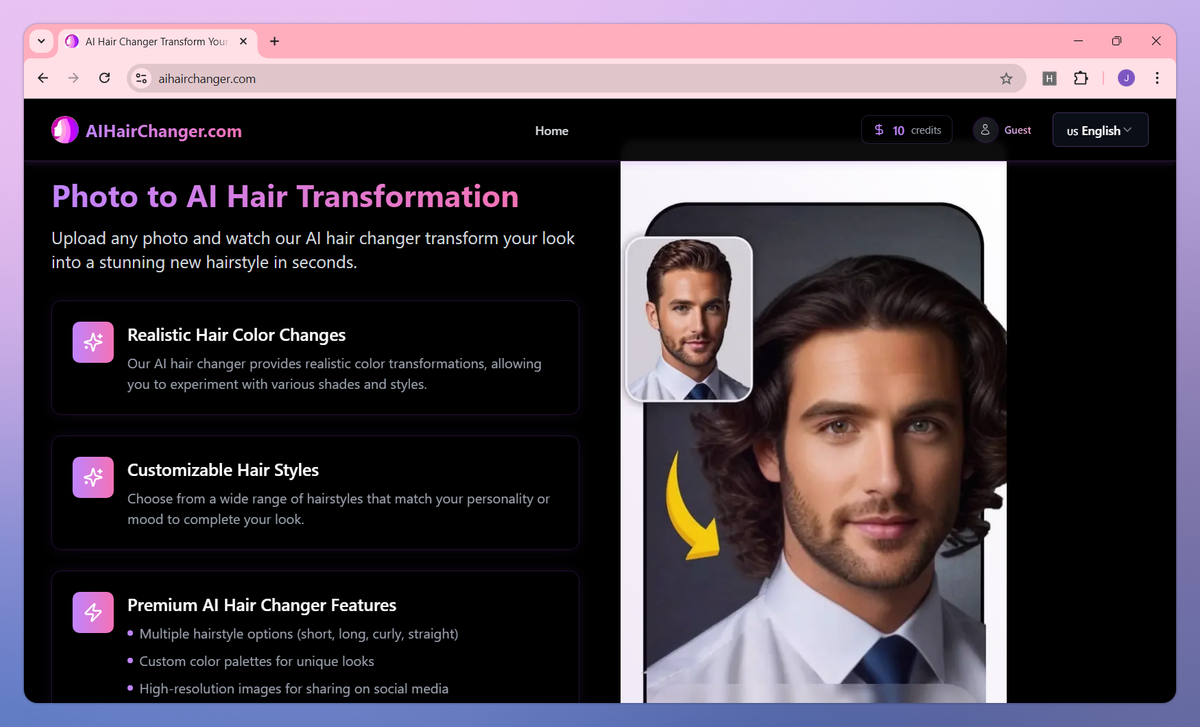Click the 10 credits button
The width and height of the screenshot is (1200, 727).
907,130
